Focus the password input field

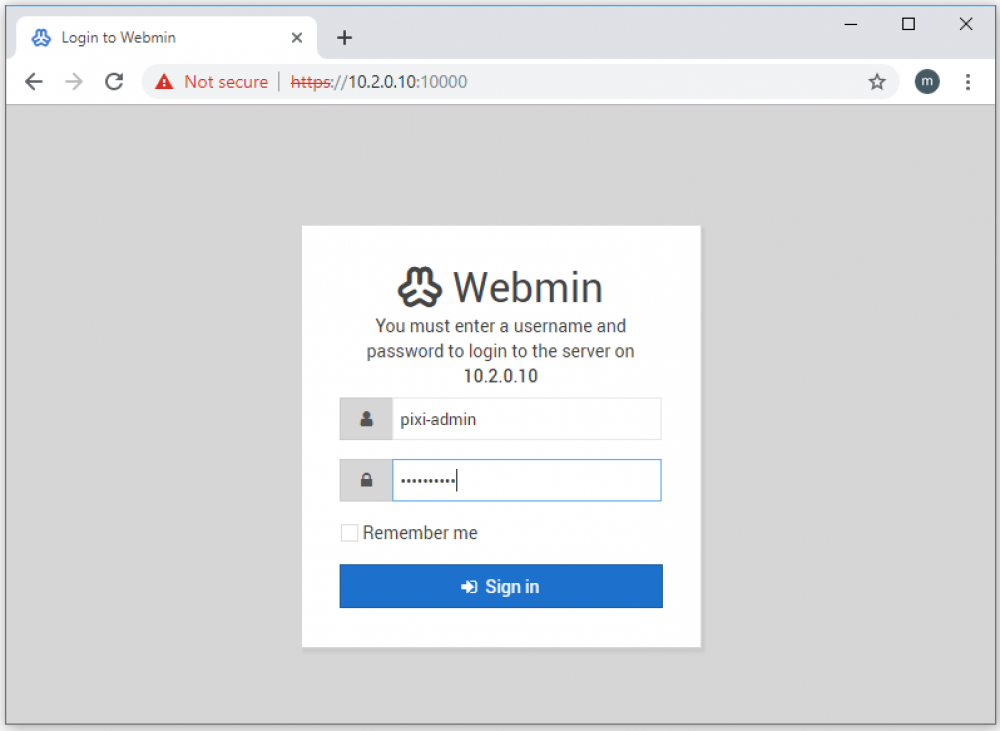(527, 480)
